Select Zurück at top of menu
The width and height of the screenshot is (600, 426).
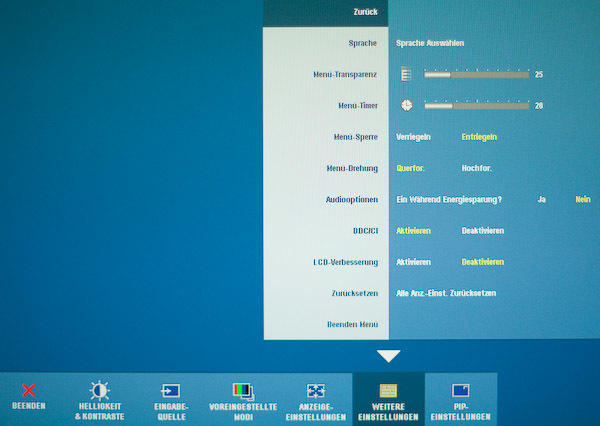[365, 12]
